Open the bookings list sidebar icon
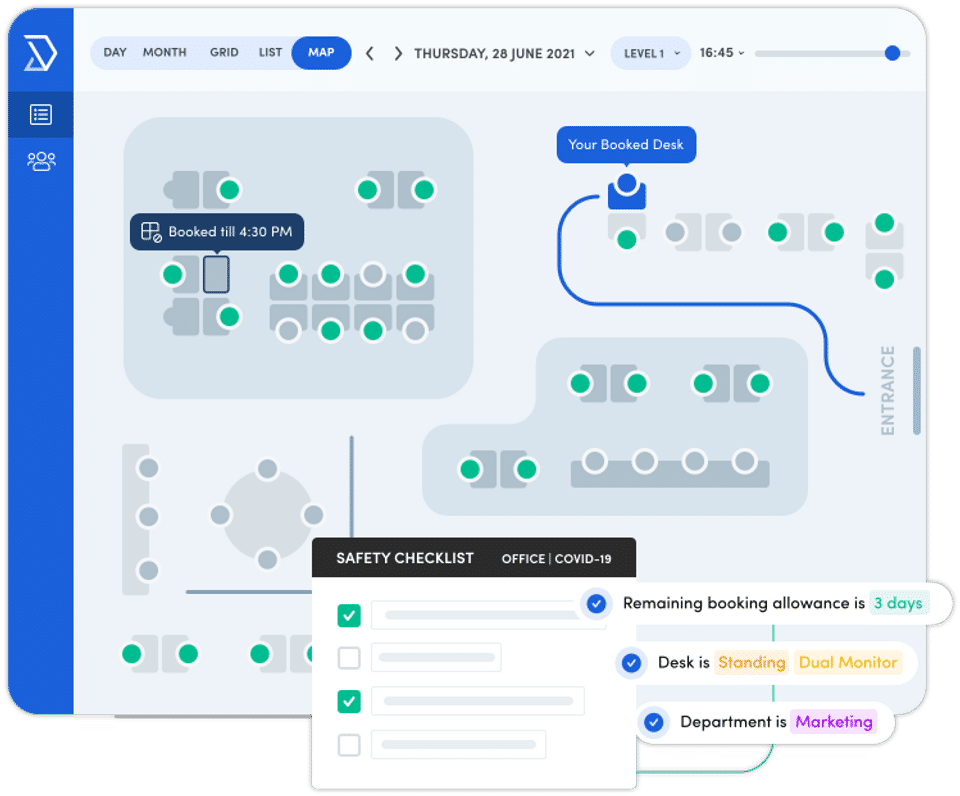Viewport: 960px width, 796px height. [x=41, y=115]
